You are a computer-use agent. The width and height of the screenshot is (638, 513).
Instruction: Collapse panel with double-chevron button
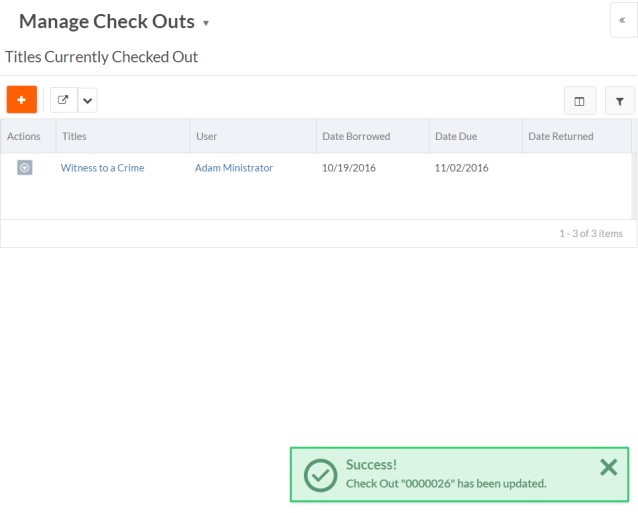tap(624, 20)
